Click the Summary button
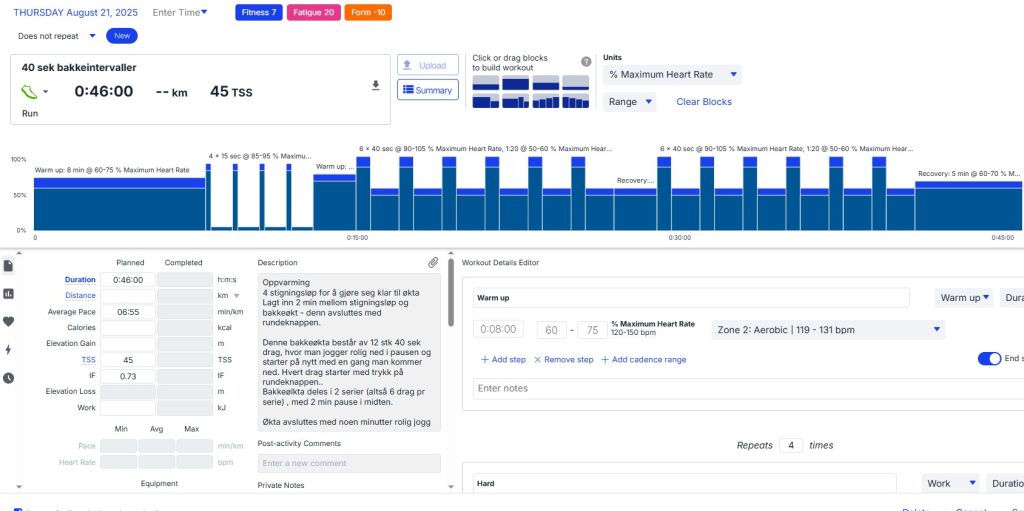Image resolution: width=1024 pixels, height=511 pixels. click(427, 90)
